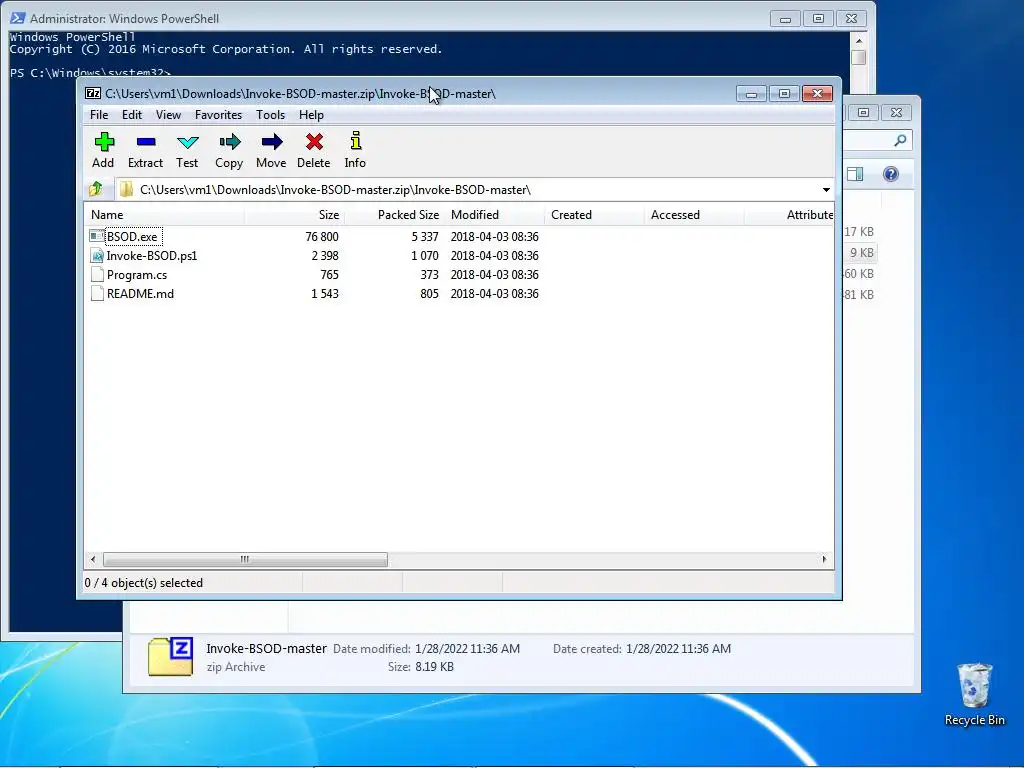This screenshot has width=1024, height=768.
Task: Sort by Packed Size column header
Action: click(x=394, y=215)
